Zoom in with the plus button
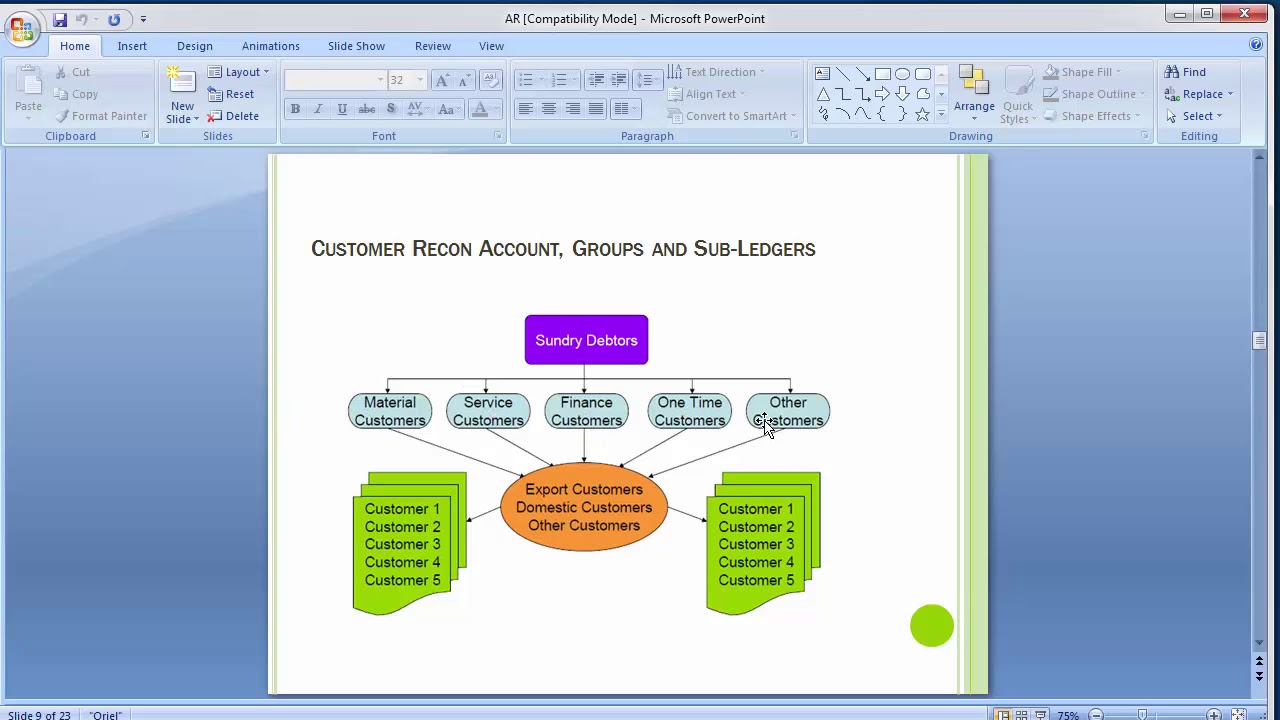1280x720 pixels. (x=1213, y=715)
